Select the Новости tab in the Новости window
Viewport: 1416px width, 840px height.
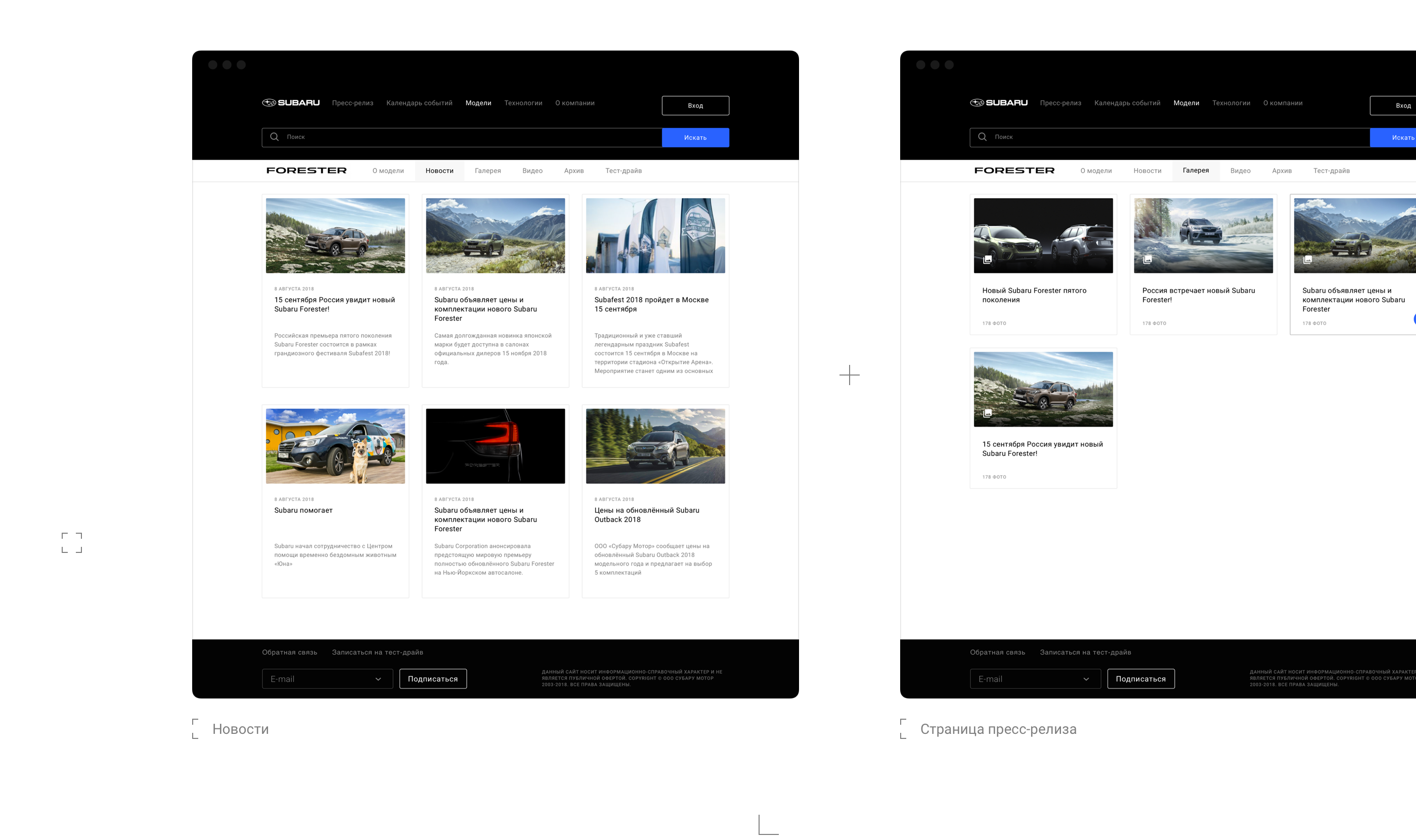(x=439, y=171)
